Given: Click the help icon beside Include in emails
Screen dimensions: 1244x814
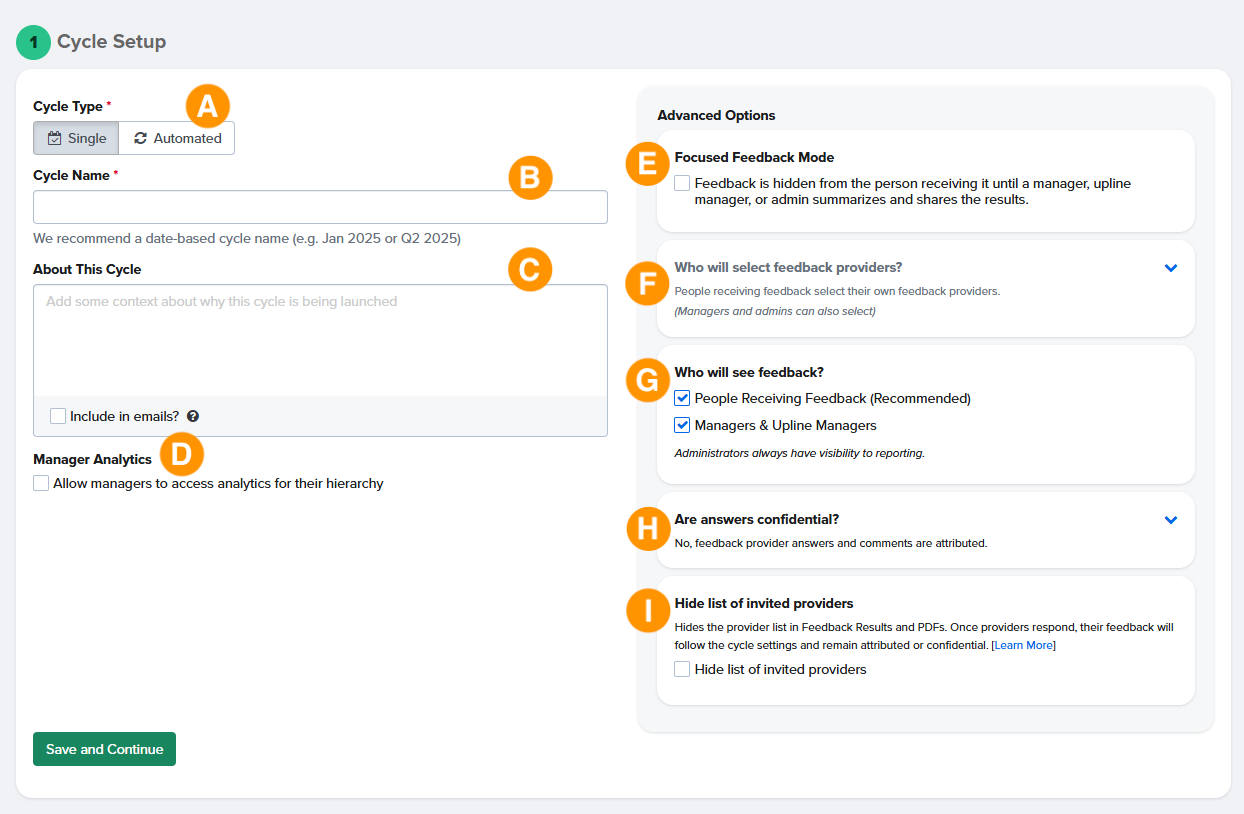Looking at the screenshot, I should click(193, 416).
